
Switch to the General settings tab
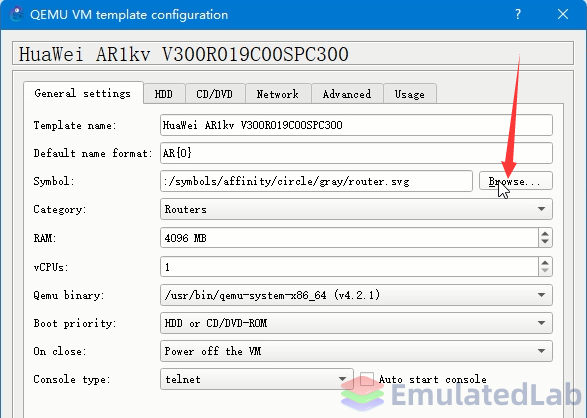click(x=83, y=93)
